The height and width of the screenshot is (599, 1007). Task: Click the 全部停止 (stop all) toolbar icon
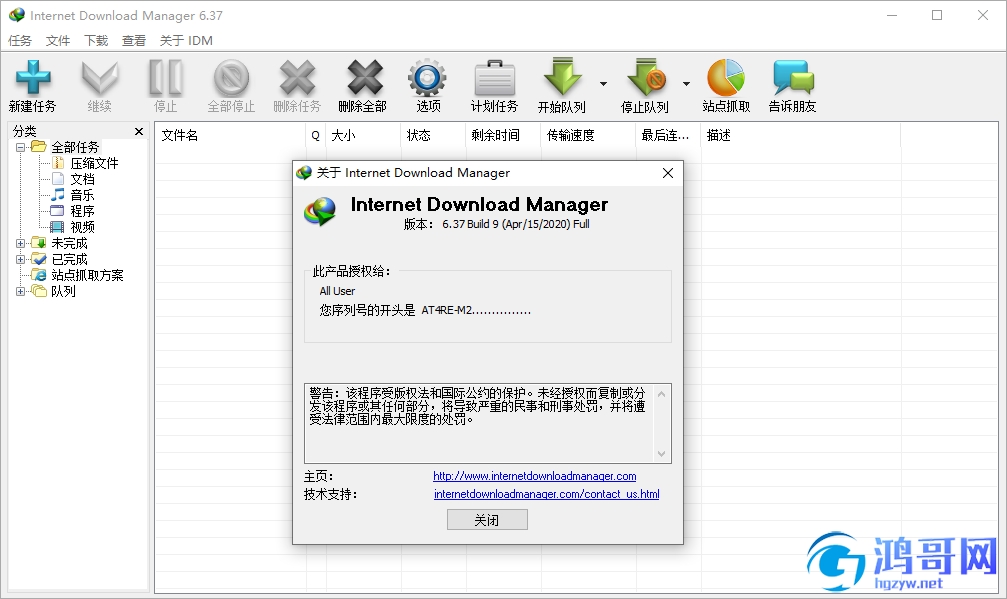[231, 78]
